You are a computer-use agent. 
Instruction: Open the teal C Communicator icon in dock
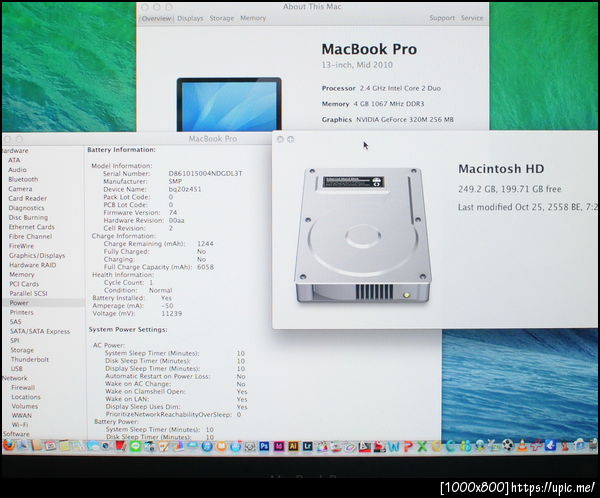pos(450,446)
